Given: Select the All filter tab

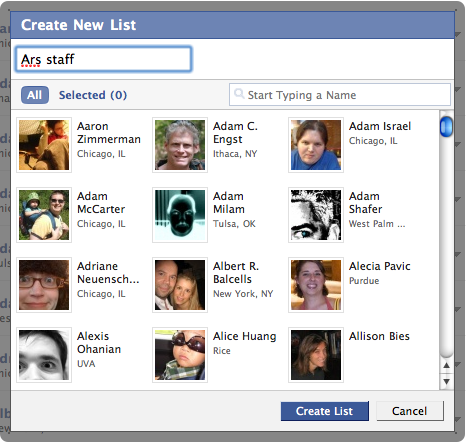Looking at the screenshot, I should 35,95.
